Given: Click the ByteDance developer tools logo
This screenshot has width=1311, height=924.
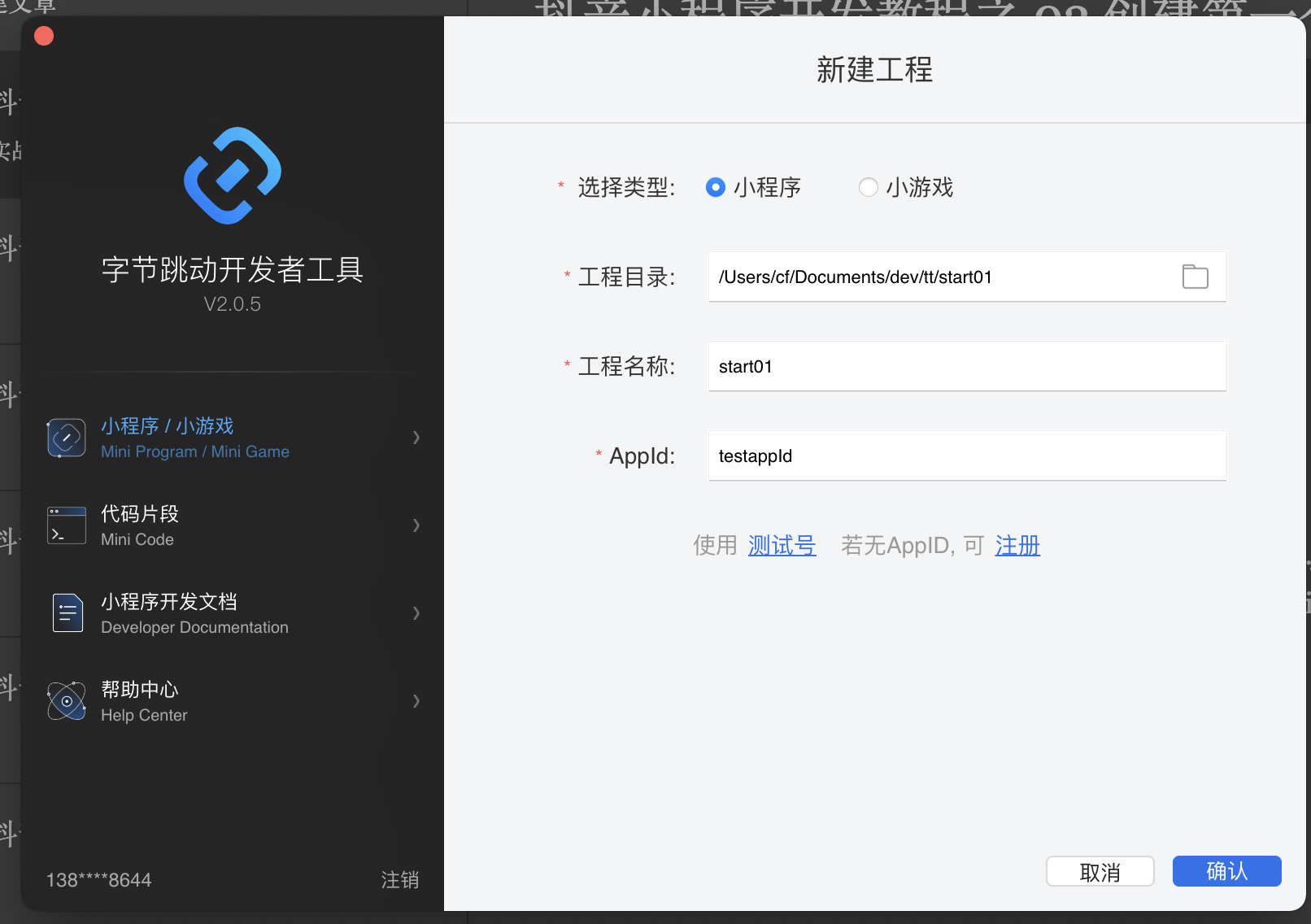Looking at the screenshot, I should 233,176.
